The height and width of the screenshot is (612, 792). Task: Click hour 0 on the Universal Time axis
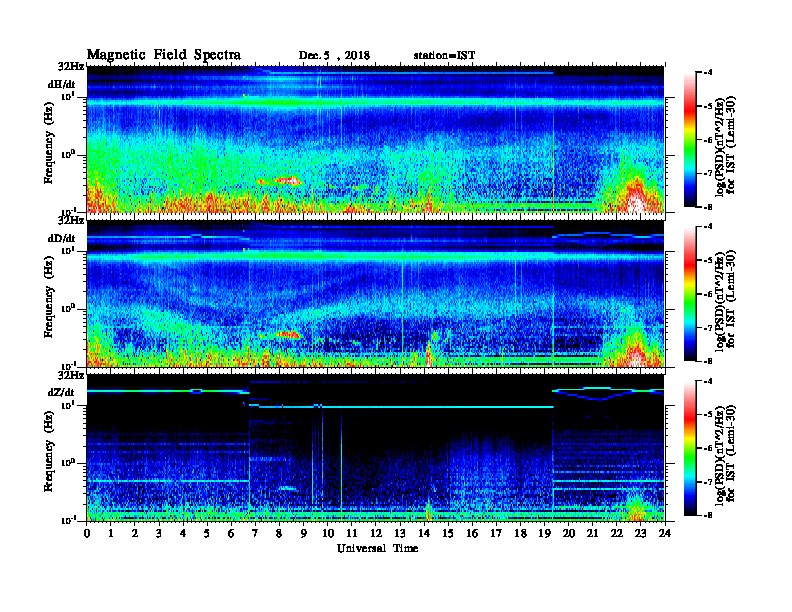pos(87,533)
